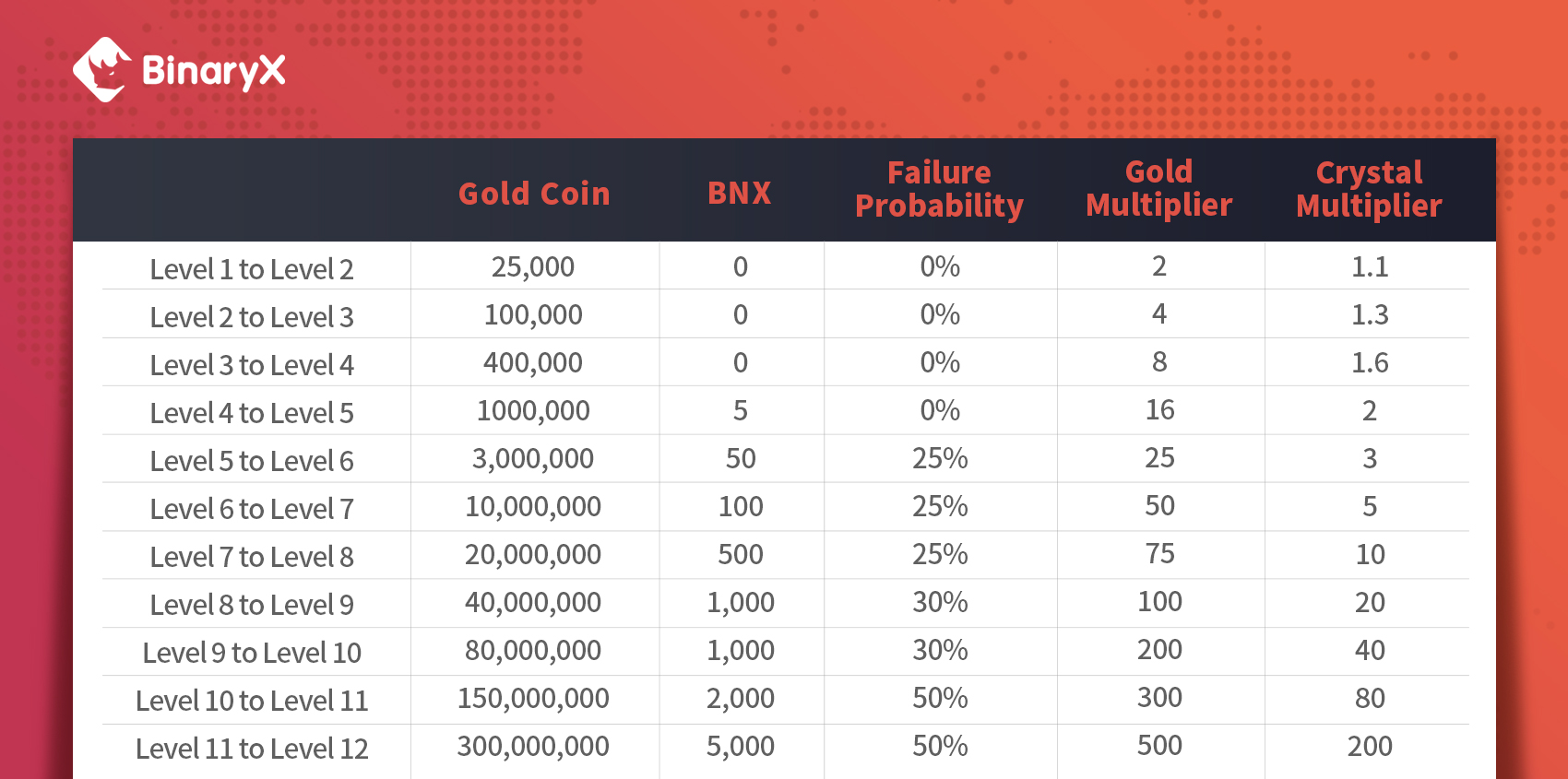Select the crystal multiplier value 200
Screen dimensions: 1568x779
(1370, 746)
